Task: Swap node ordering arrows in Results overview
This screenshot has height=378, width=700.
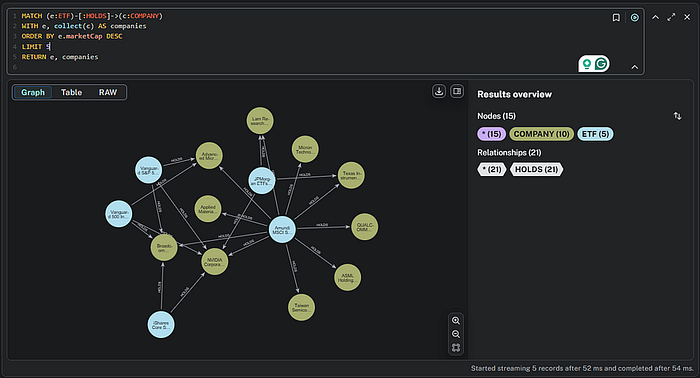Action: pyautogui.click(x=677, y=116)
